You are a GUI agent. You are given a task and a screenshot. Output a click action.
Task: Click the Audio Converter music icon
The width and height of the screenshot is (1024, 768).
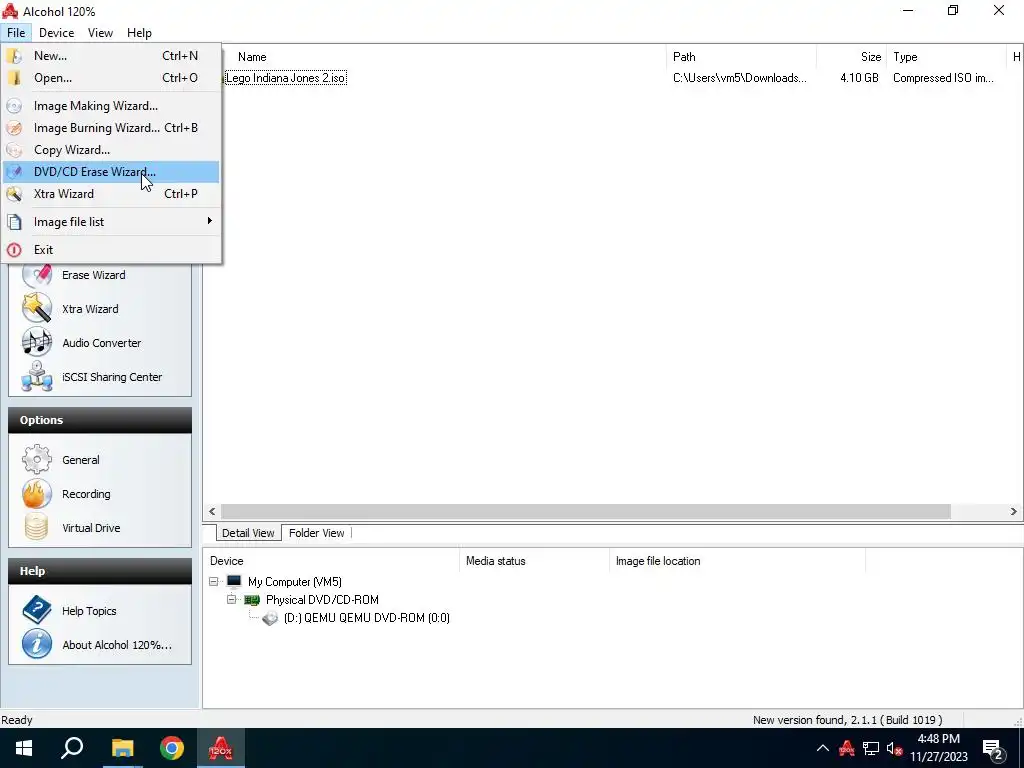point(37,342)
